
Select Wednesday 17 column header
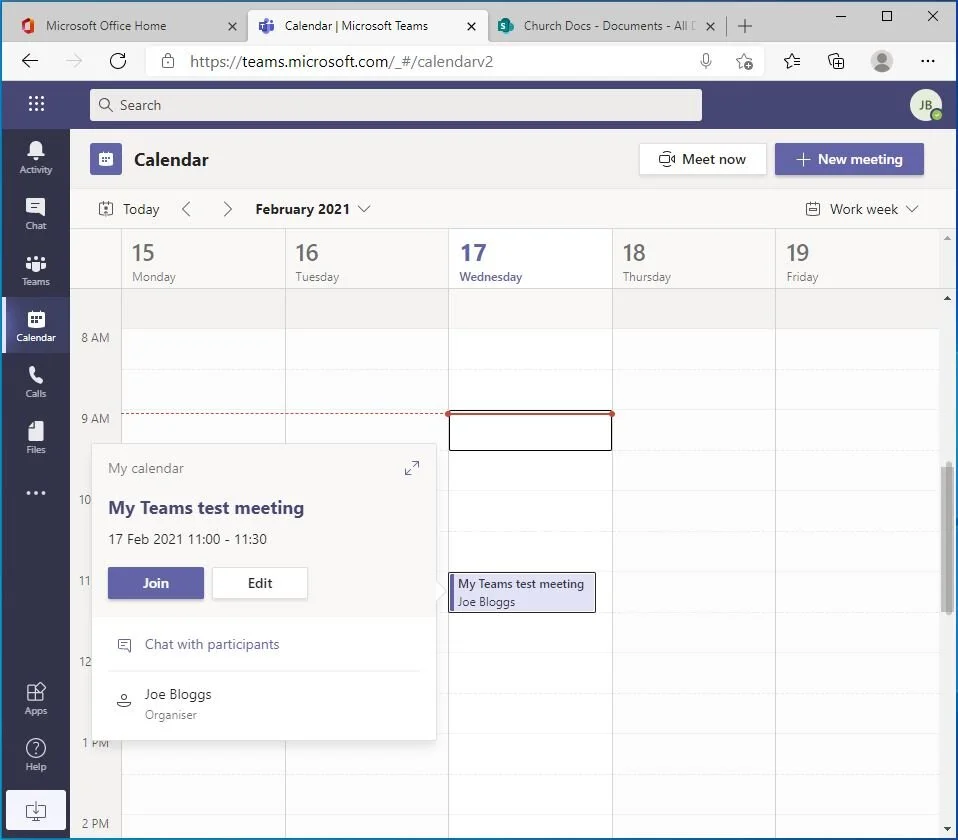[530, 261]
